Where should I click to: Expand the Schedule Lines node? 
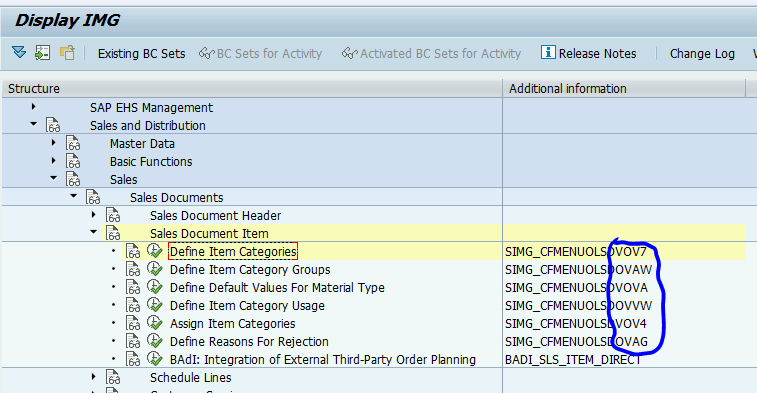pos(94,377)
